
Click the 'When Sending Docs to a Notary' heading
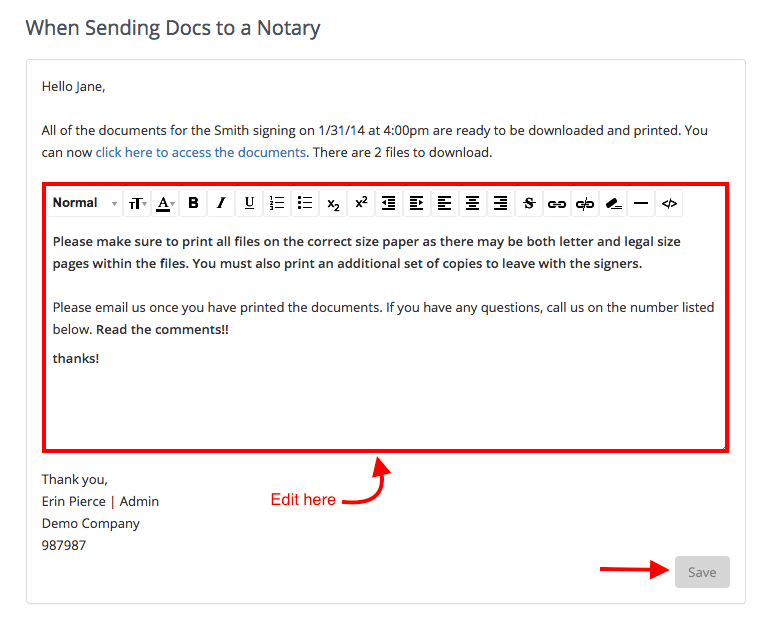(173, 28)
